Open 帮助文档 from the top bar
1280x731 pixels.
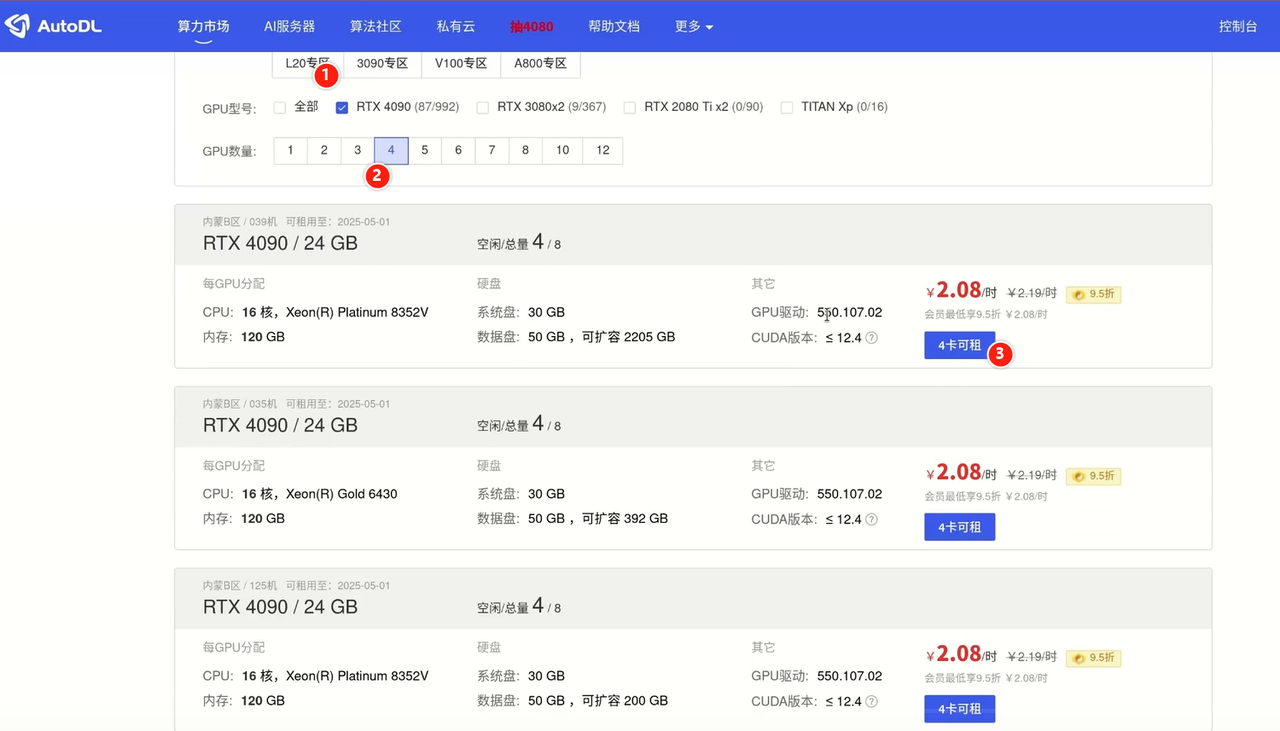[614, 26]
